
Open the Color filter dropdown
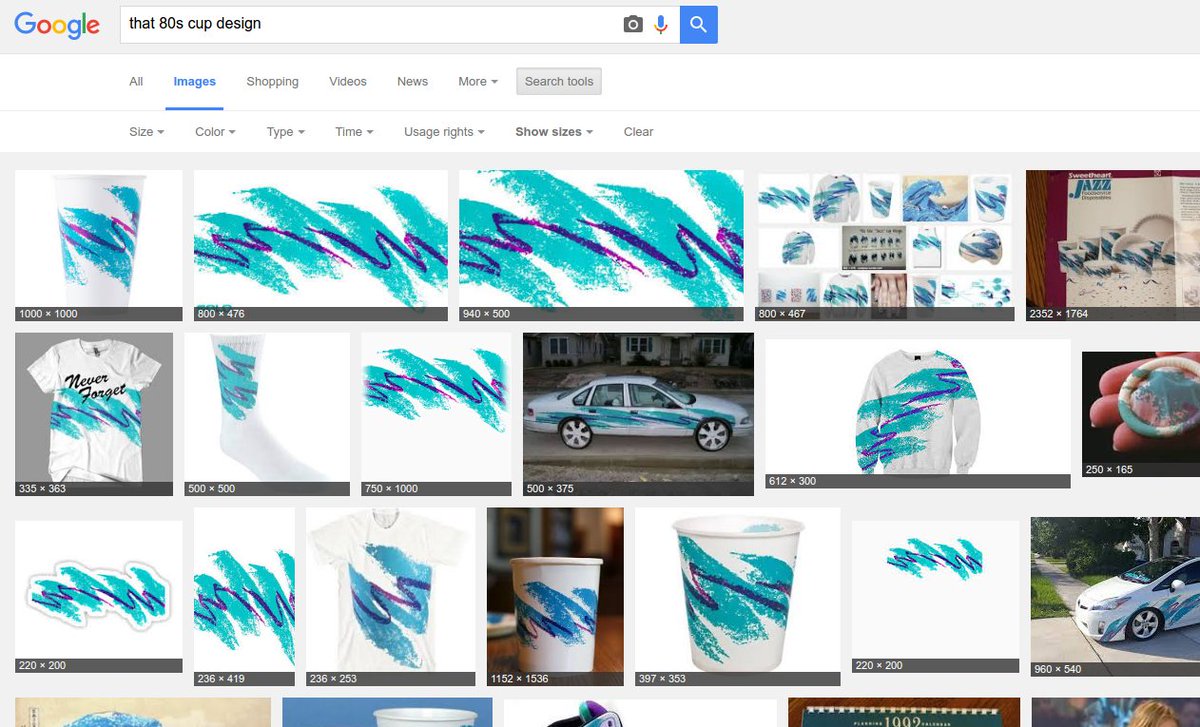215,132
